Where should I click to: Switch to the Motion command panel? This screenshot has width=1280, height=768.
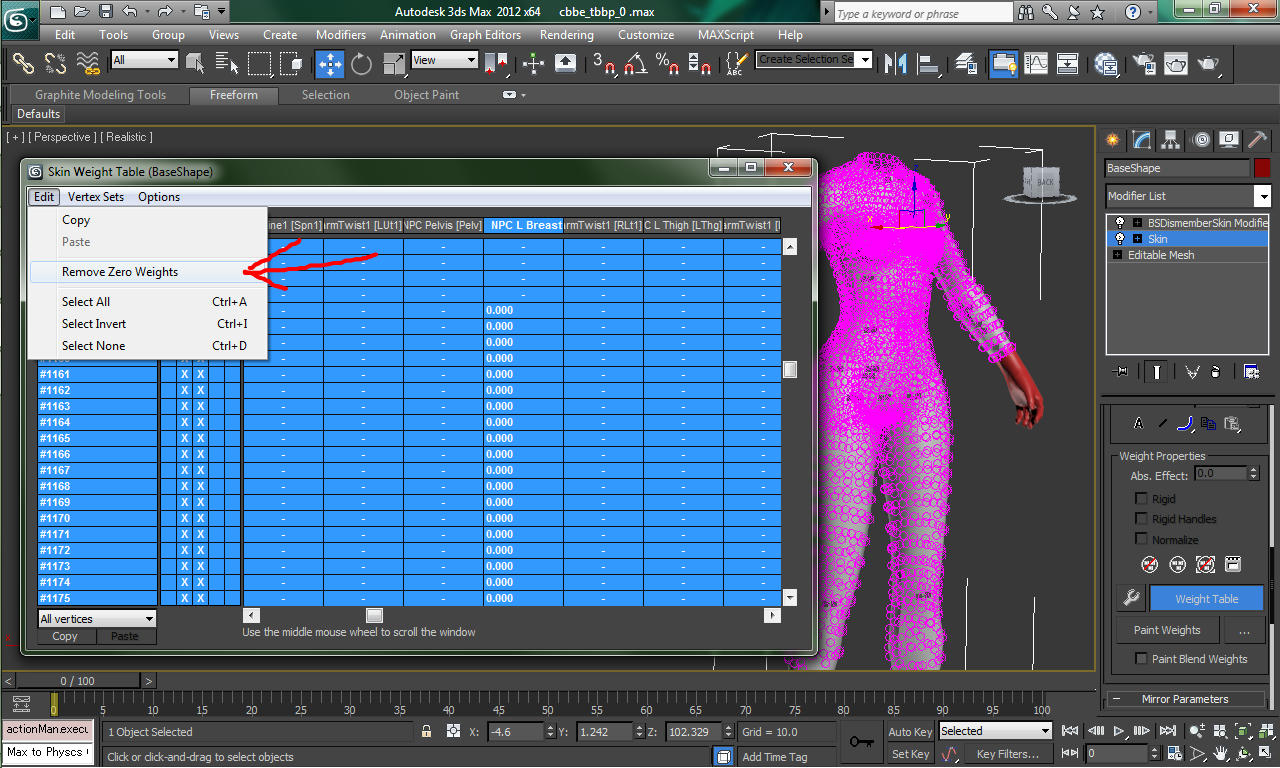pos(1201,140)
